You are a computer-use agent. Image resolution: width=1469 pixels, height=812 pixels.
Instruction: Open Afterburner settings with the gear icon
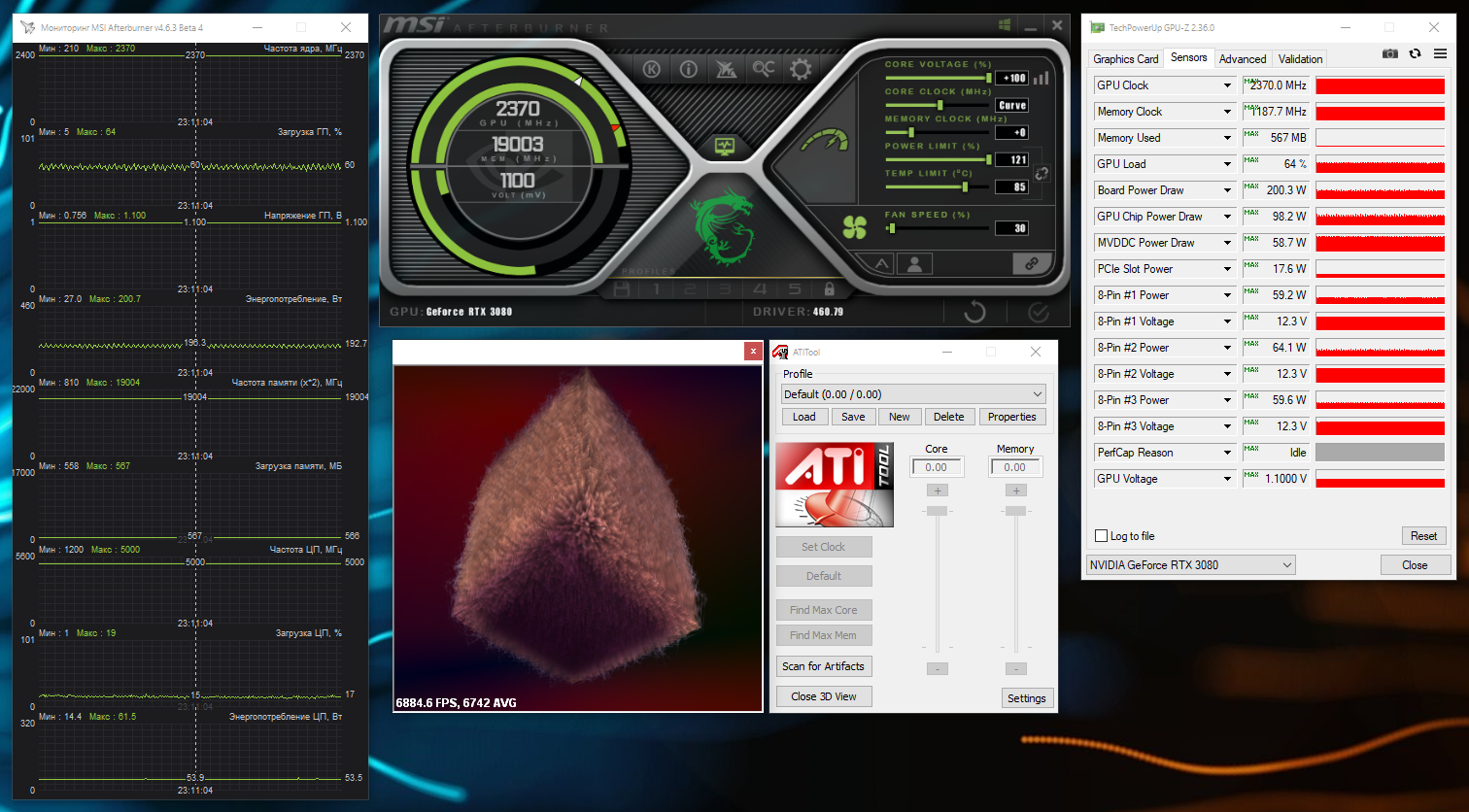pos(801,69)
